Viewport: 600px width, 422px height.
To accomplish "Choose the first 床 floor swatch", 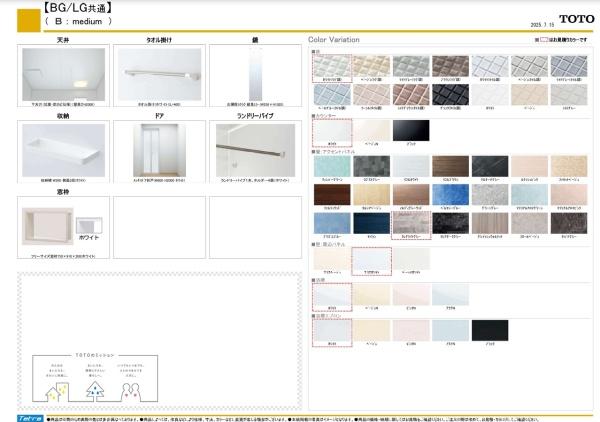I will [x=330, y=65].
